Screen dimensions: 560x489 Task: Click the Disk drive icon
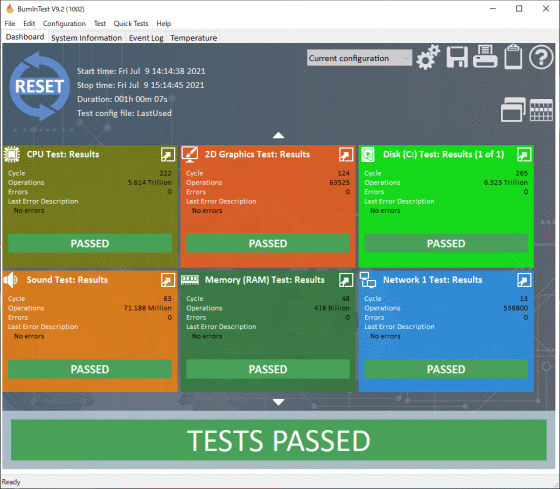(x=368, y=154)
